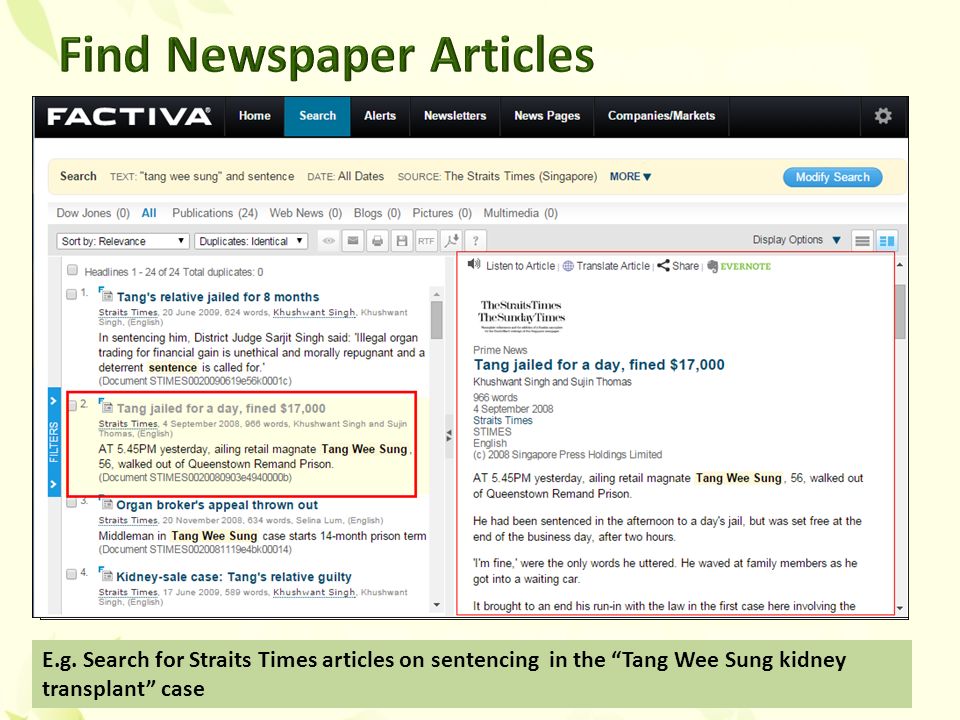Click the Listen to Article speaker icon
Screen dimensions: 960x720
pos(474,264)
